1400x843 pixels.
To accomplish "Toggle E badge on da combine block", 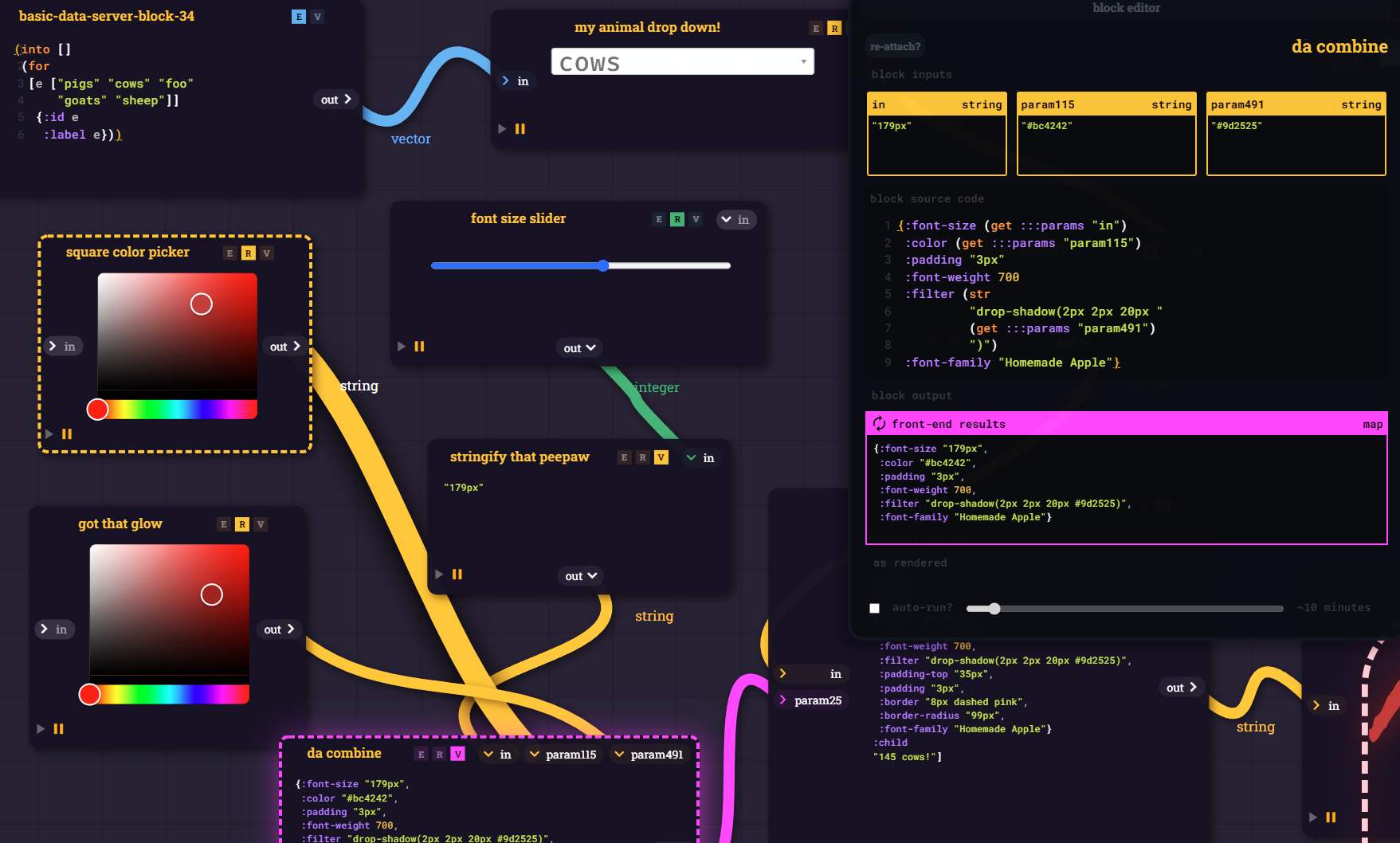I will pos(422,755).
